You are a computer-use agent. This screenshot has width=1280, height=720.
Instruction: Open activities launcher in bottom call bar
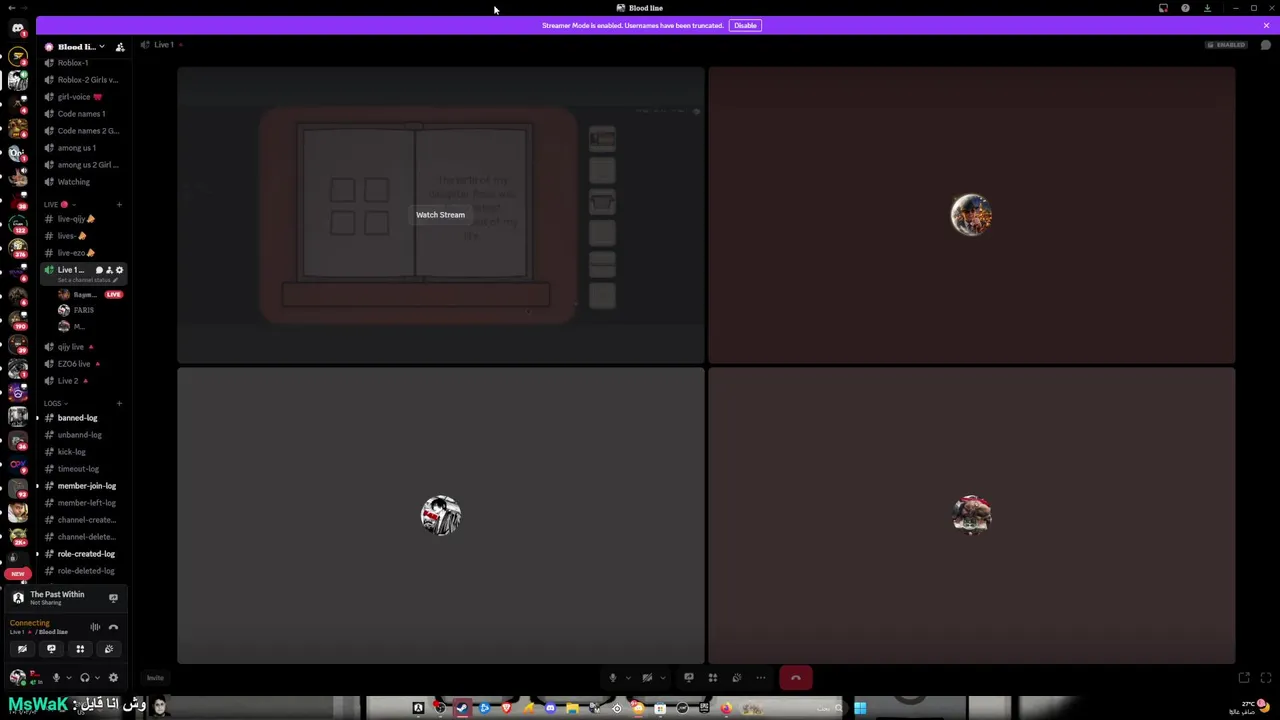pos(713,678)
